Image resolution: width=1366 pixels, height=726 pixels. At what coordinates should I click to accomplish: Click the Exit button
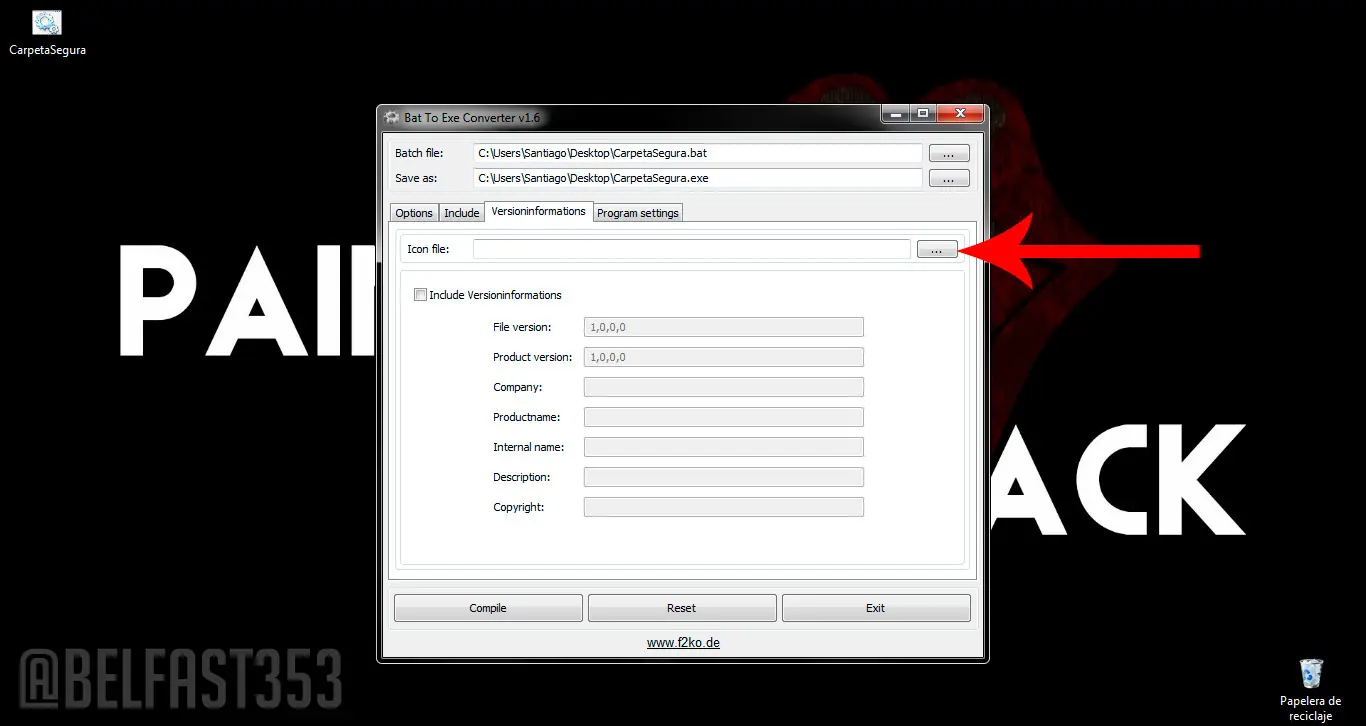coord(876,608)
